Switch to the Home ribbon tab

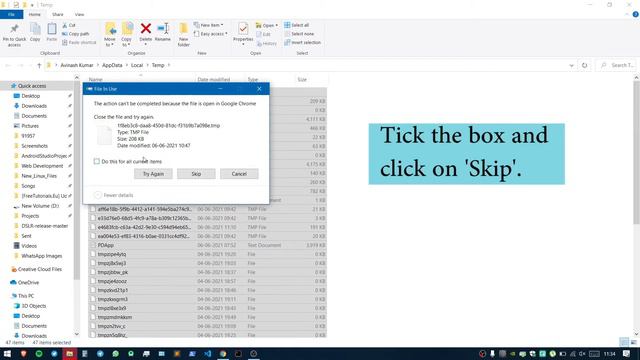tap(35, 14)
